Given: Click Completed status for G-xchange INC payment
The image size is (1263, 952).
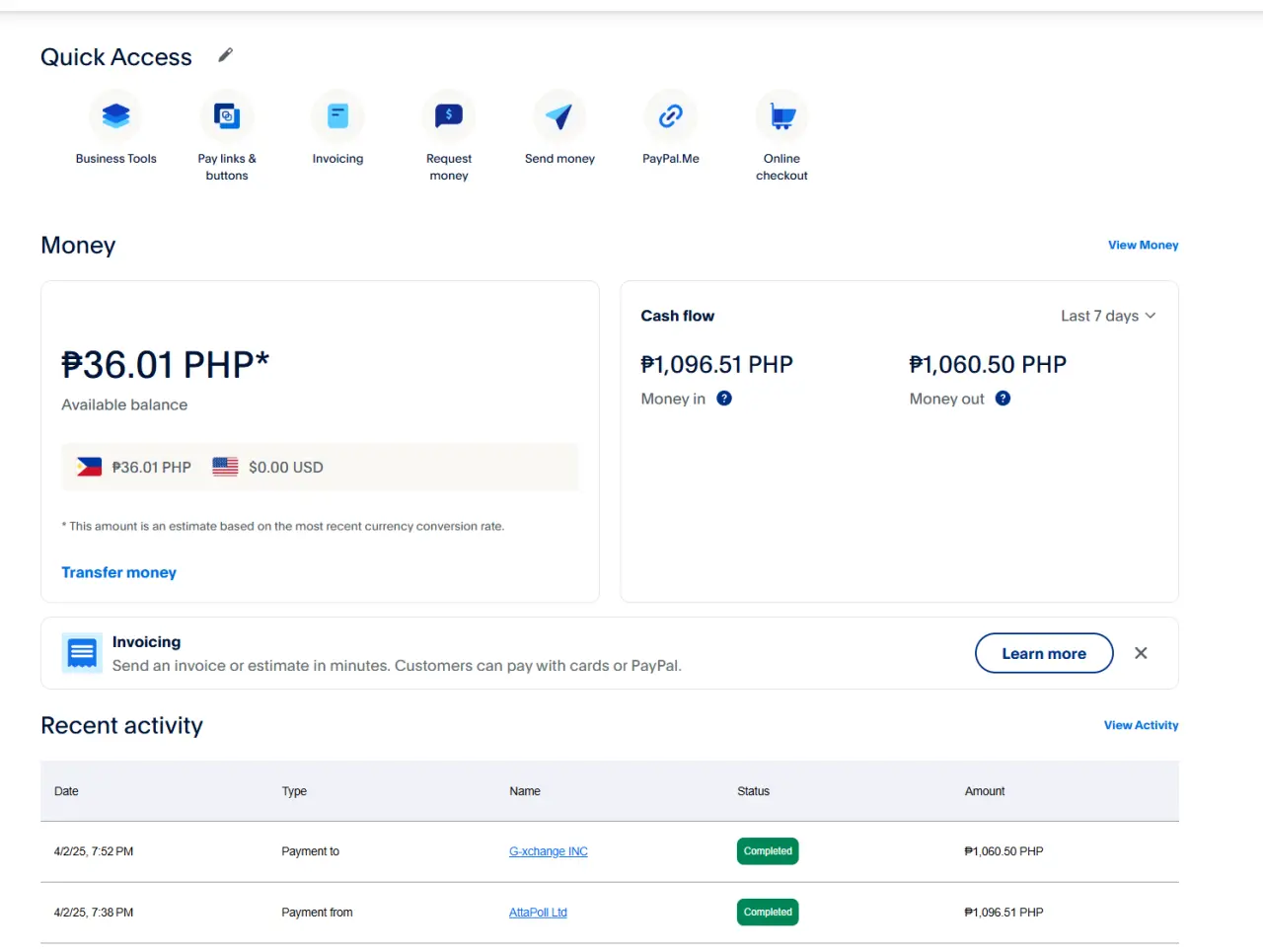Looking at the screenshot, I should (x=768, y=851).
